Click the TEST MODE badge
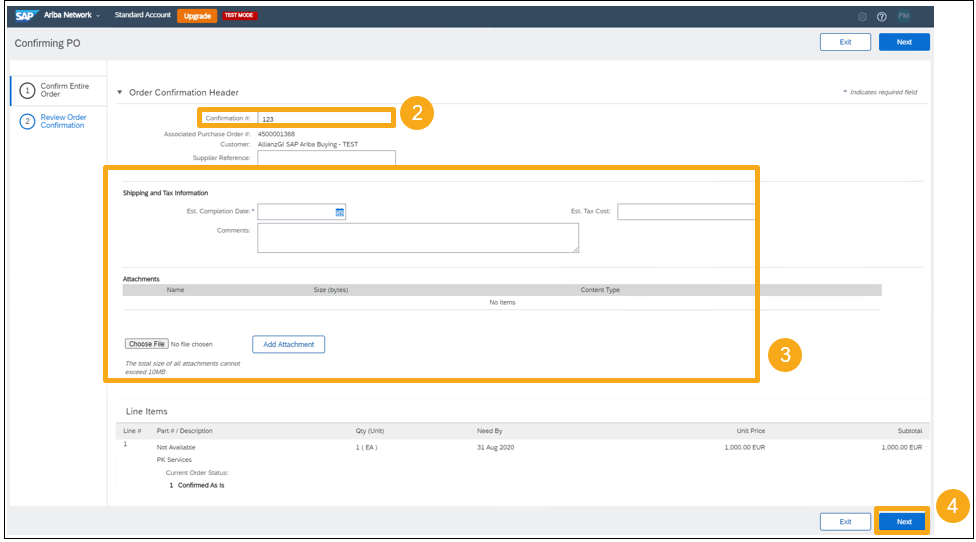The image size is (976, 542). pyautogui.click(x=239, y=15)
